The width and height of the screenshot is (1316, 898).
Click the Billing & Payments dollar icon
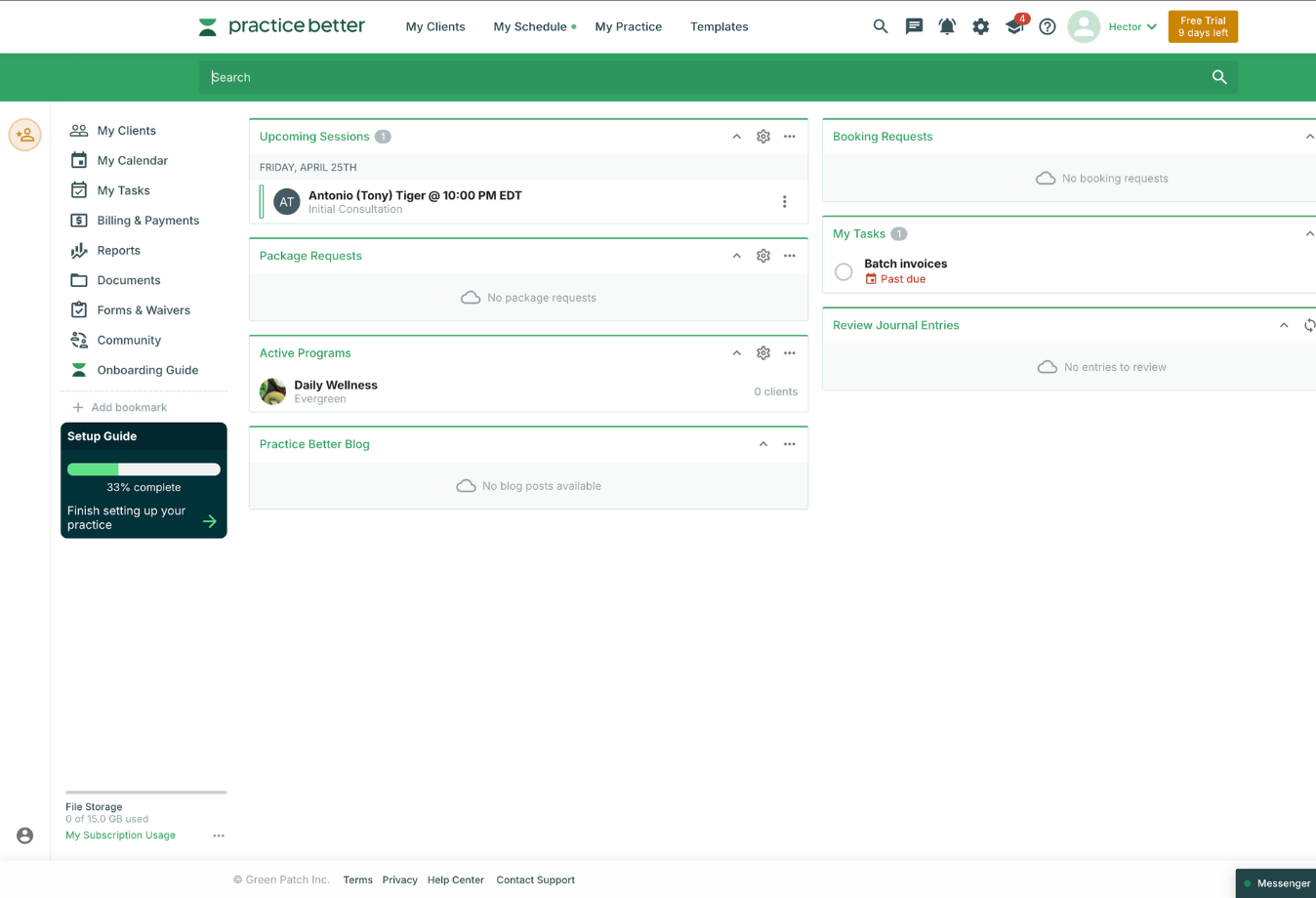(79, 221)
